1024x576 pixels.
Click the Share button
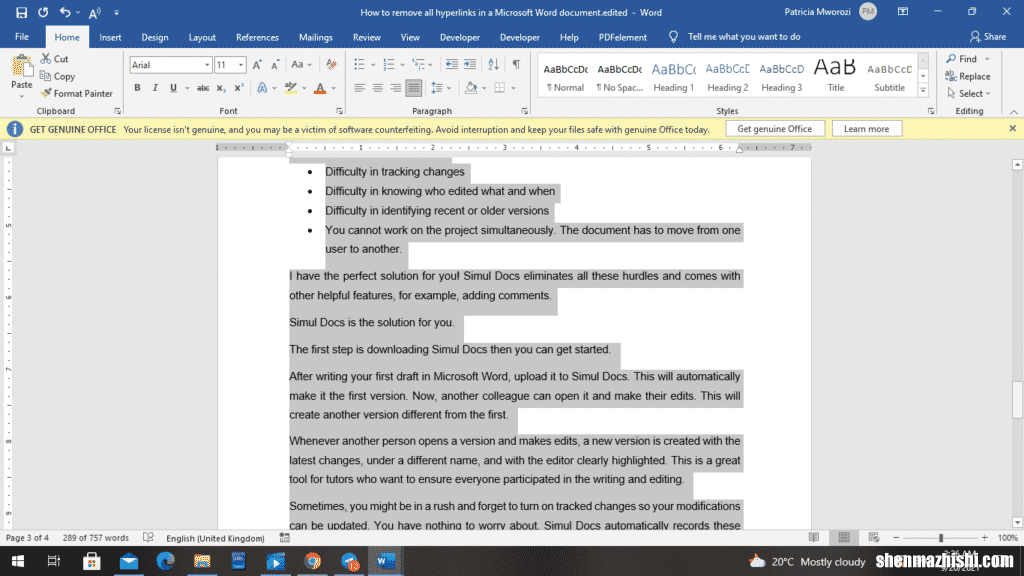988,37
